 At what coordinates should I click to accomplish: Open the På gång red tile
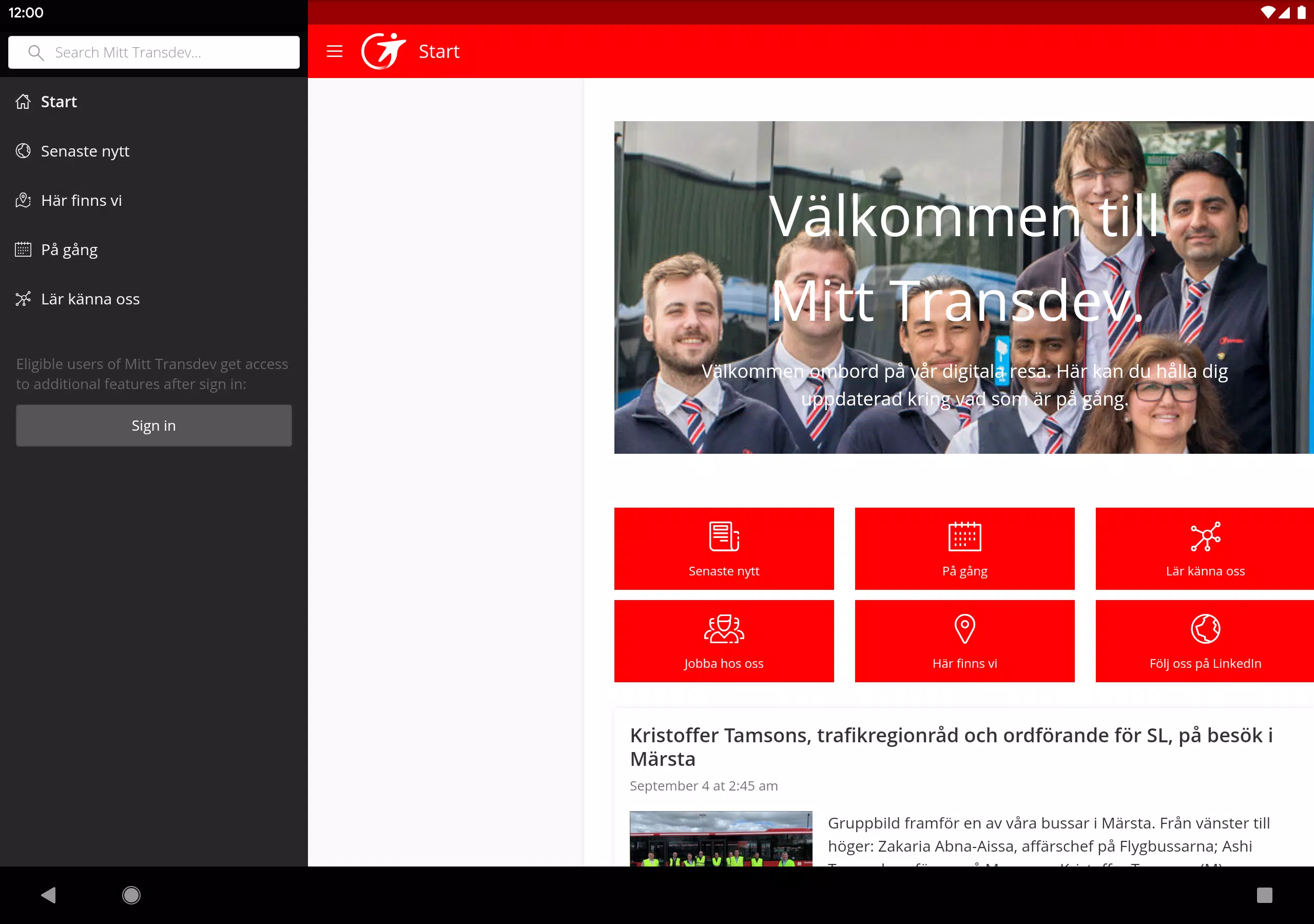pos(964,548)
